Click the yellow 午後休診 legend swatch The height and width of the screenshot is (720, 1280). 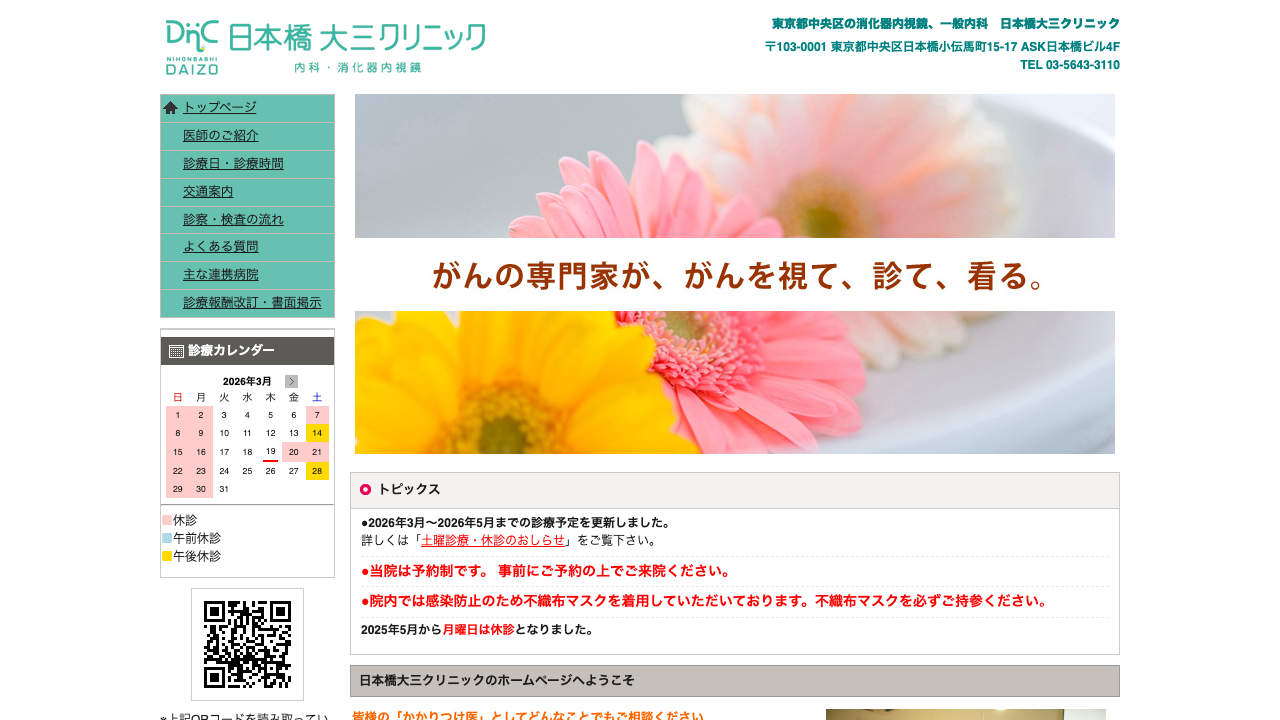(x=167, y=556)
